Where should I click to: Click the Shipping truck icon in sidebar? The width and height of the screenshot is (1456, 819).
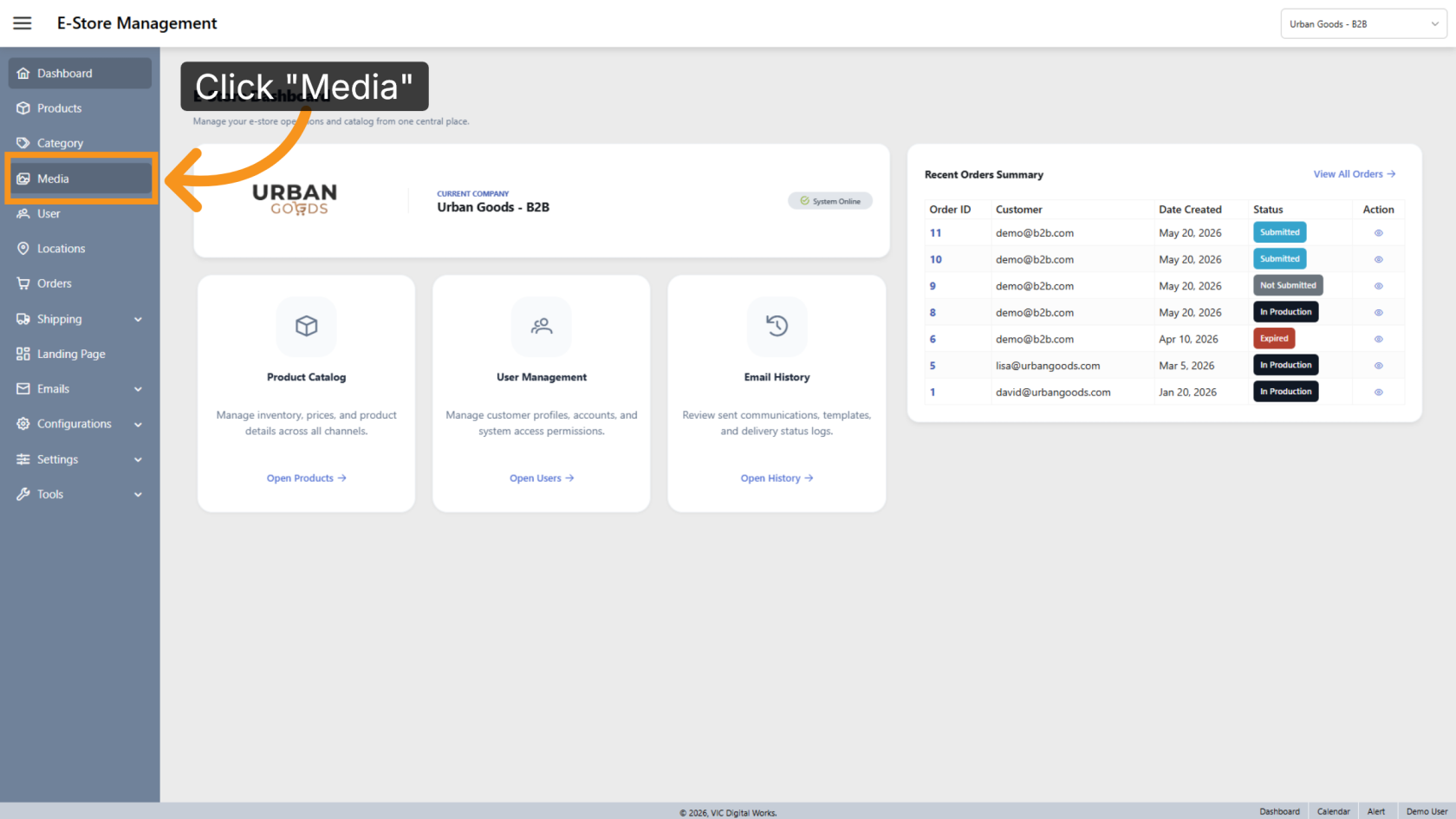pos(23,319)
